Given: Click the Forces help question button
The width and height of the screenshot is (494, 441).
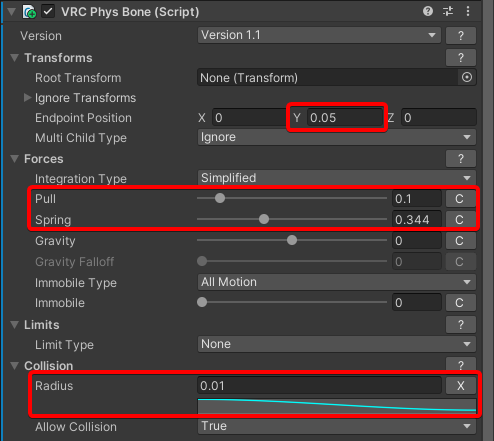Looking at the screenshot, I should pos(461,159).
